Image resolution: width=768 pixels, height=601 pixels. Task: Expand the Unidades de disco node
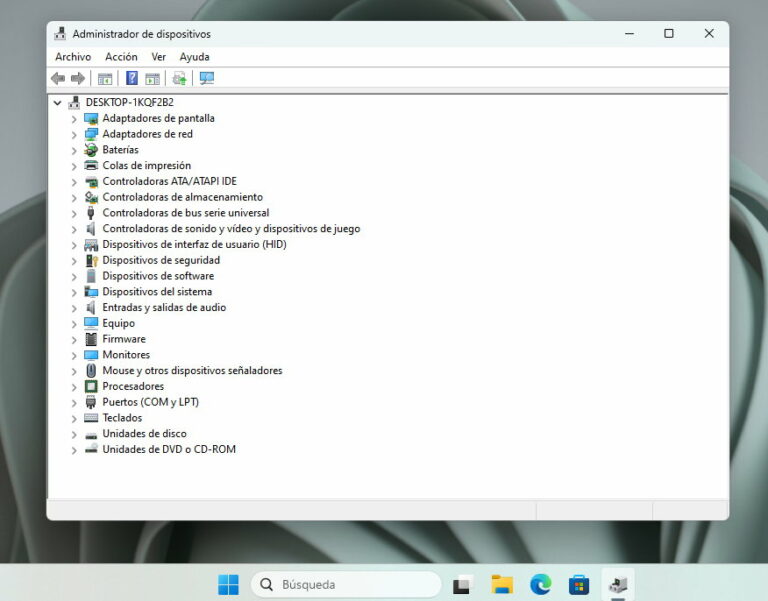click(74, 434)
